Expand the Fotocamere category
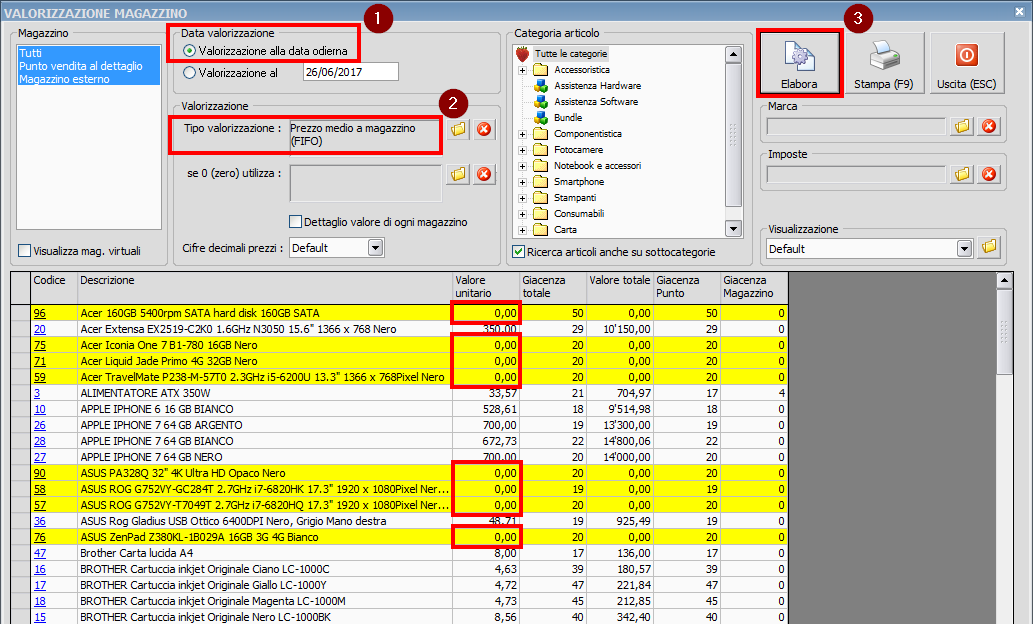Screen dimensions: 1033x624 [522, 150]
